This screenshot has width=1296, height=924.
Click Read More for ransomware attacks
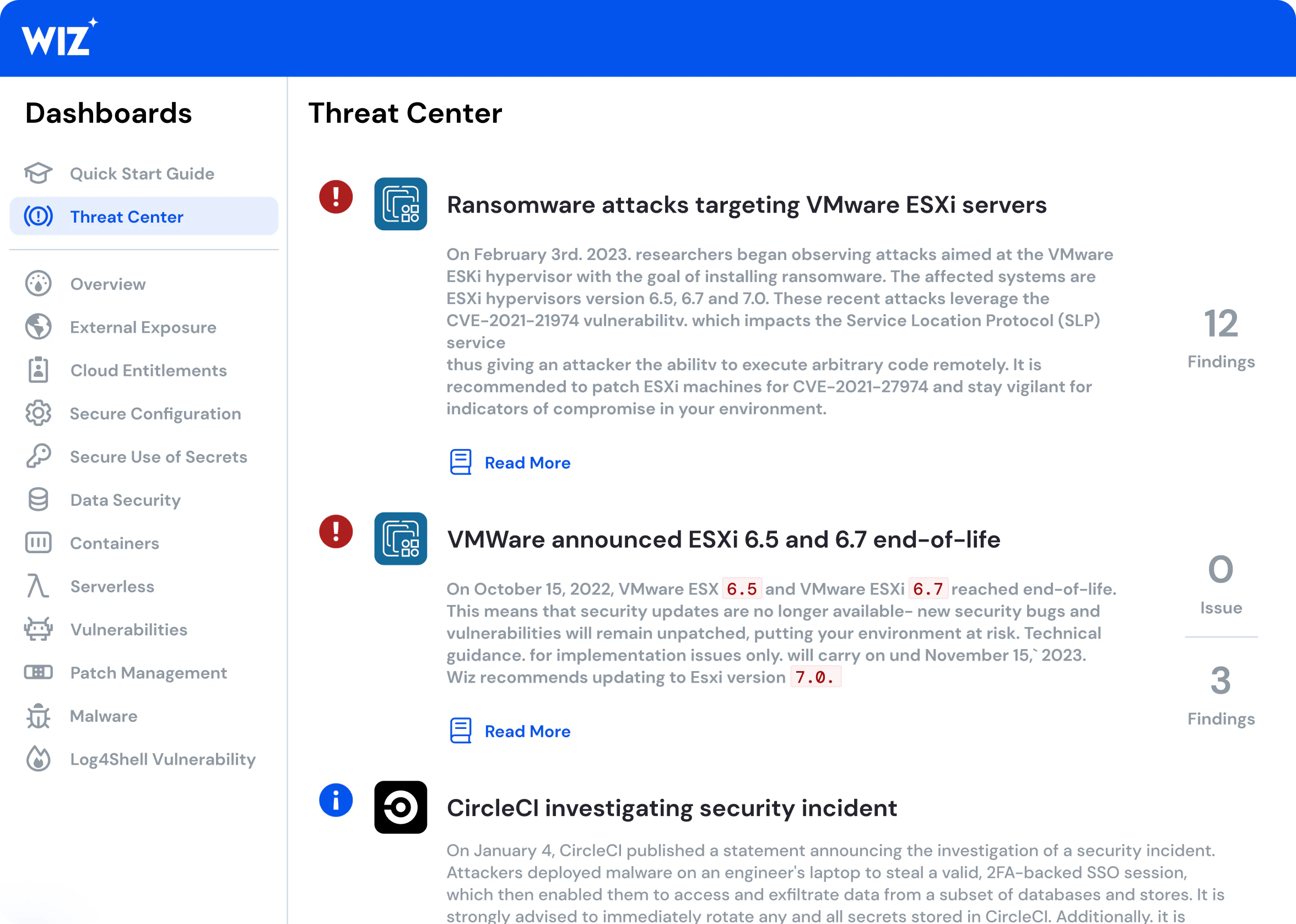[527, 462]
